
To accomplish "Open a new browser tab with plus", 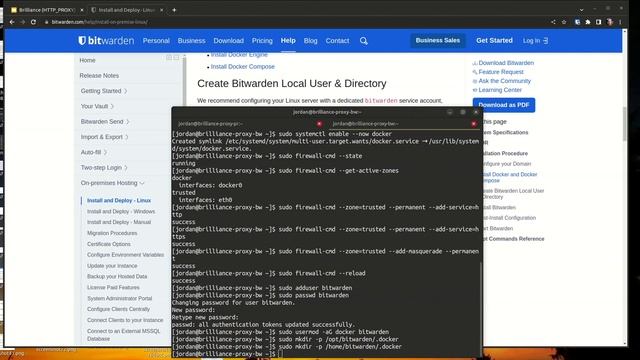I will [x=174, y=10].
